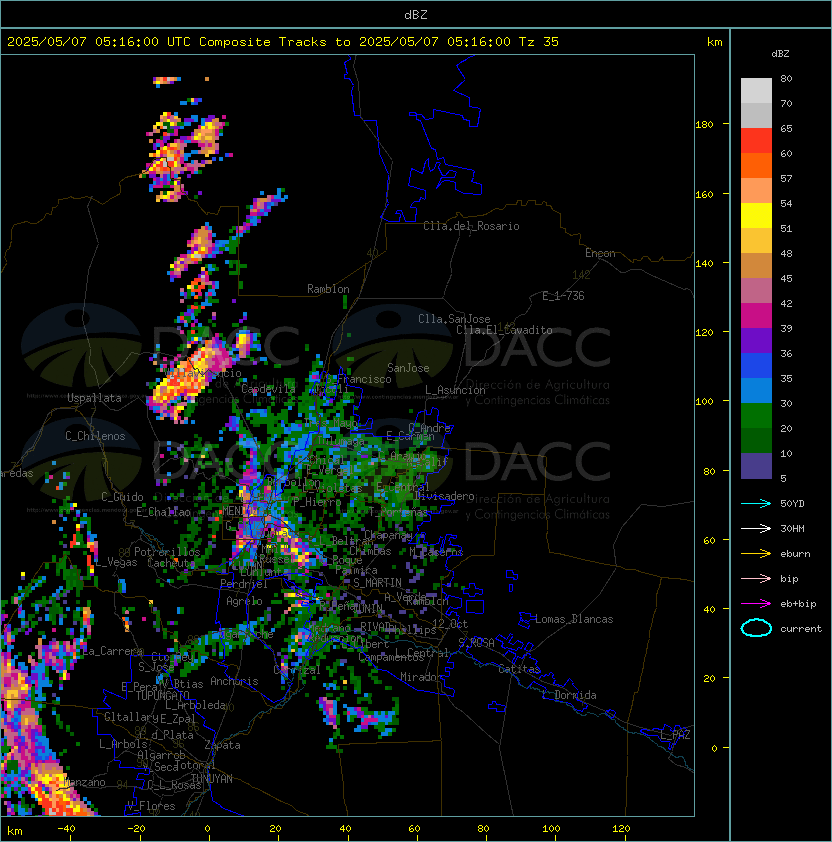The image size is (832, 842).
Task: Select the red 65-60 dBZ legend swatch
Action: (756, 141)
